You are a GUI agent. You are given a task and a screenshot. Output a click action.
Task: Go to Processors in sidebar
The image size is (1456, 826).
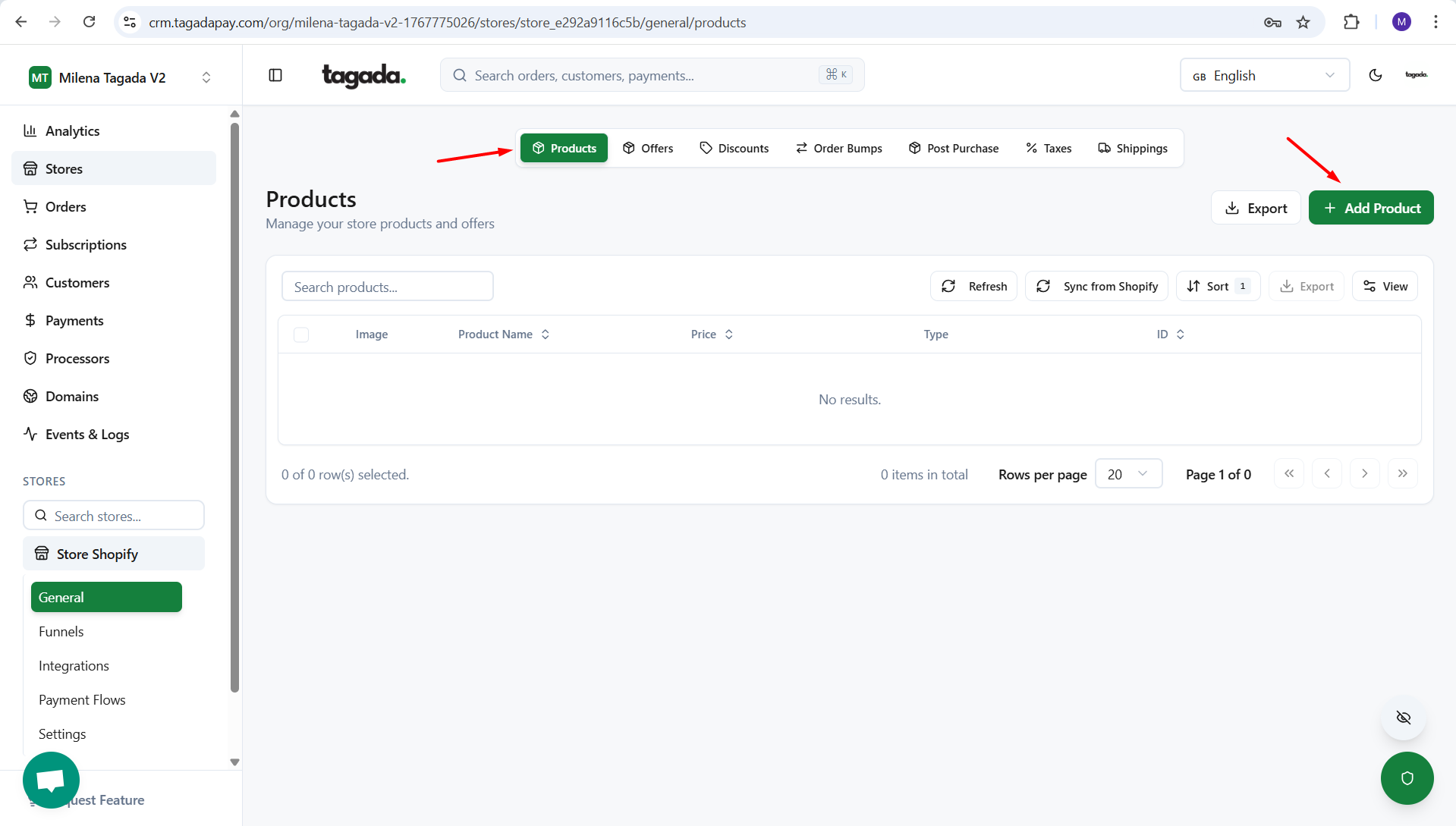(77, 359)
